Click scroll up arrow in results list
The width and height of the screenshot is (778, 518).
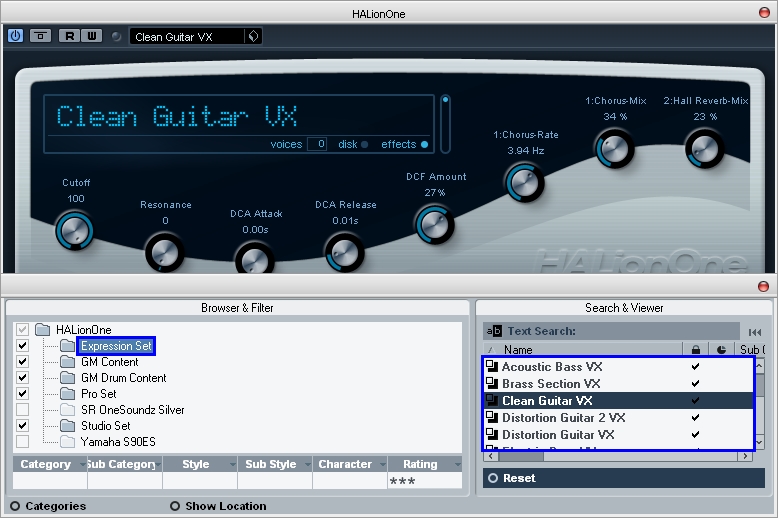coord(759,366)
